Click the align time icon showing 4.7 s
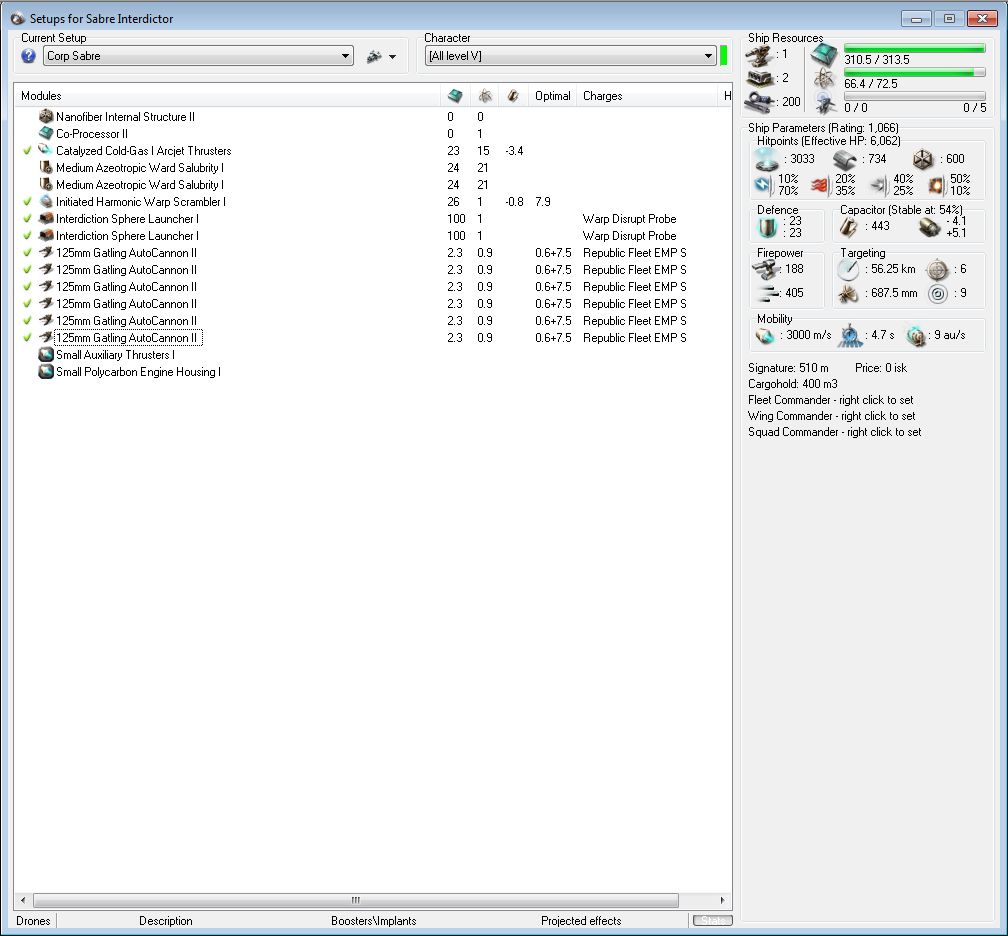The image size is (1008, 936). point(850,336)
